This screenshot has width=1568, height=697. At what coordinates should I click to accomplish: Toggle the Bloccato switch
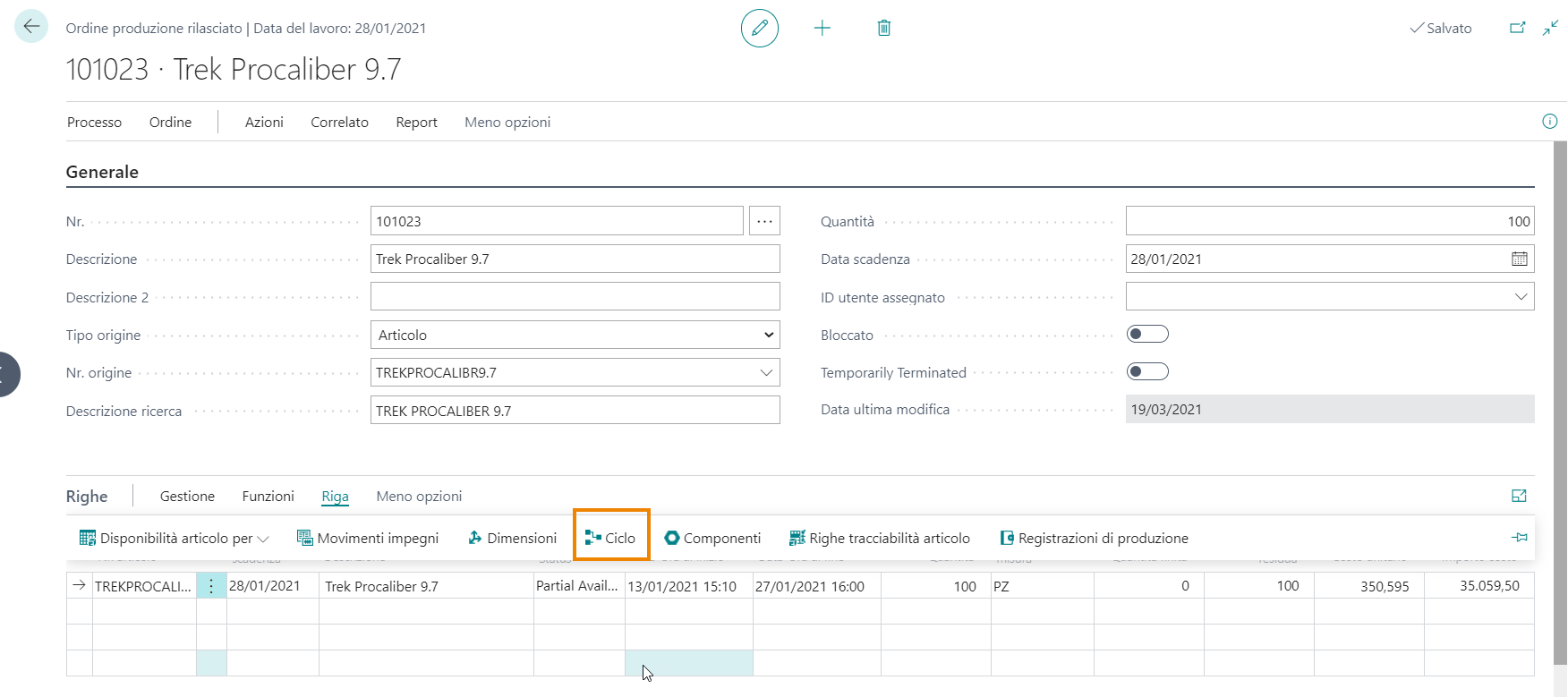(x=1147, y=334)
